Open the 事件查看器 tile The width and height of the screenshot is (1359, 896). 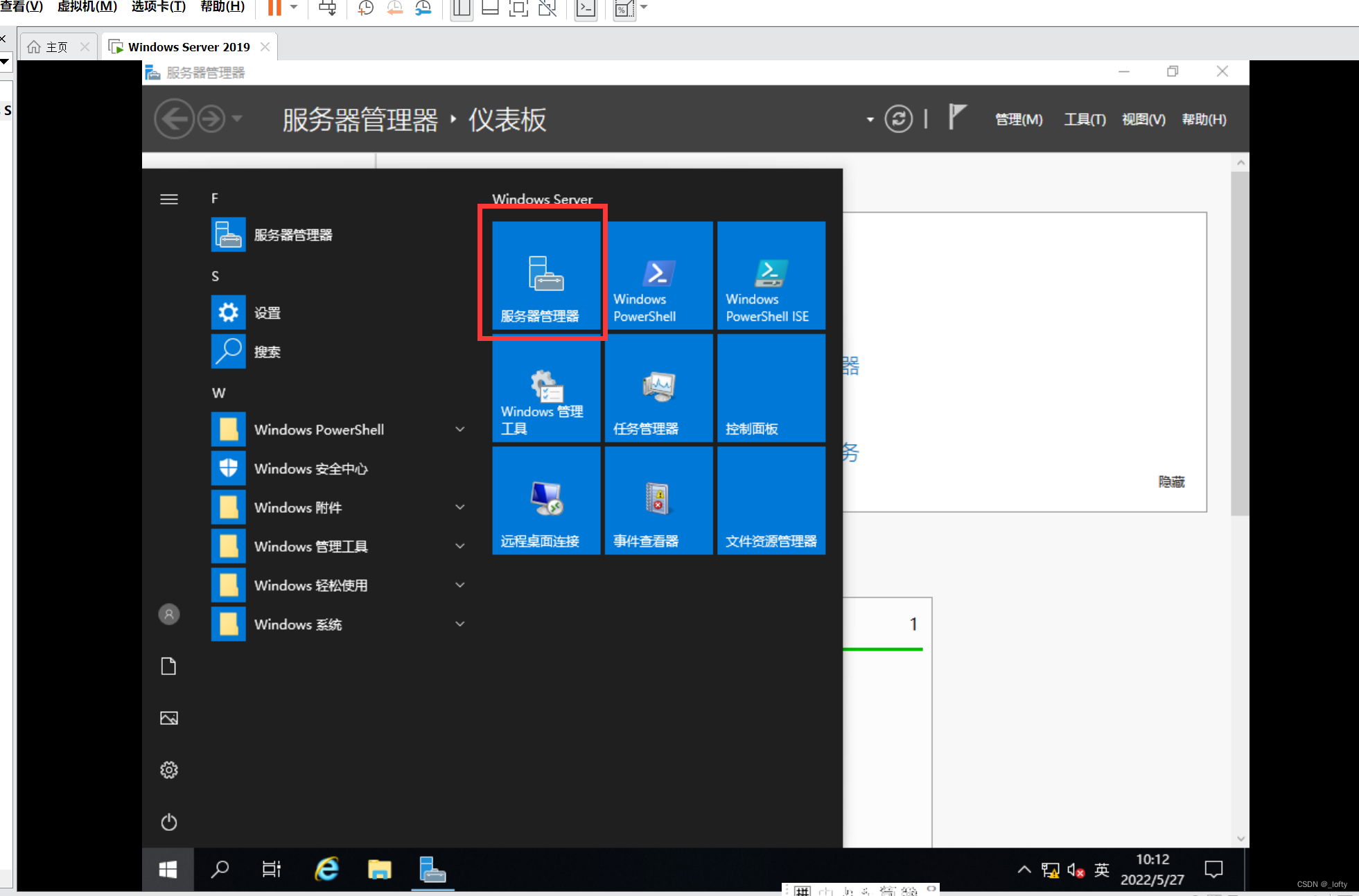coord(658,500)
